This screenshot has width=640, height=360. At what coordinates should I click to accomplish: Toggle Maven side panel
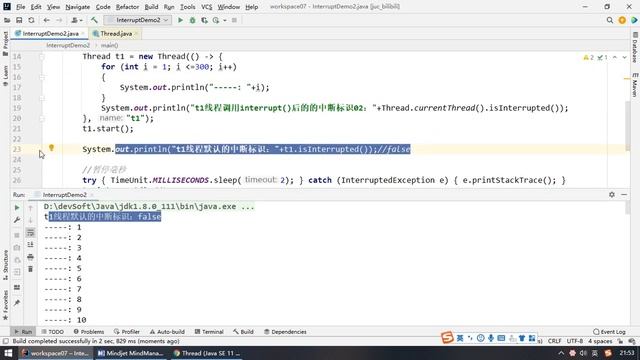tap(635, 85)
